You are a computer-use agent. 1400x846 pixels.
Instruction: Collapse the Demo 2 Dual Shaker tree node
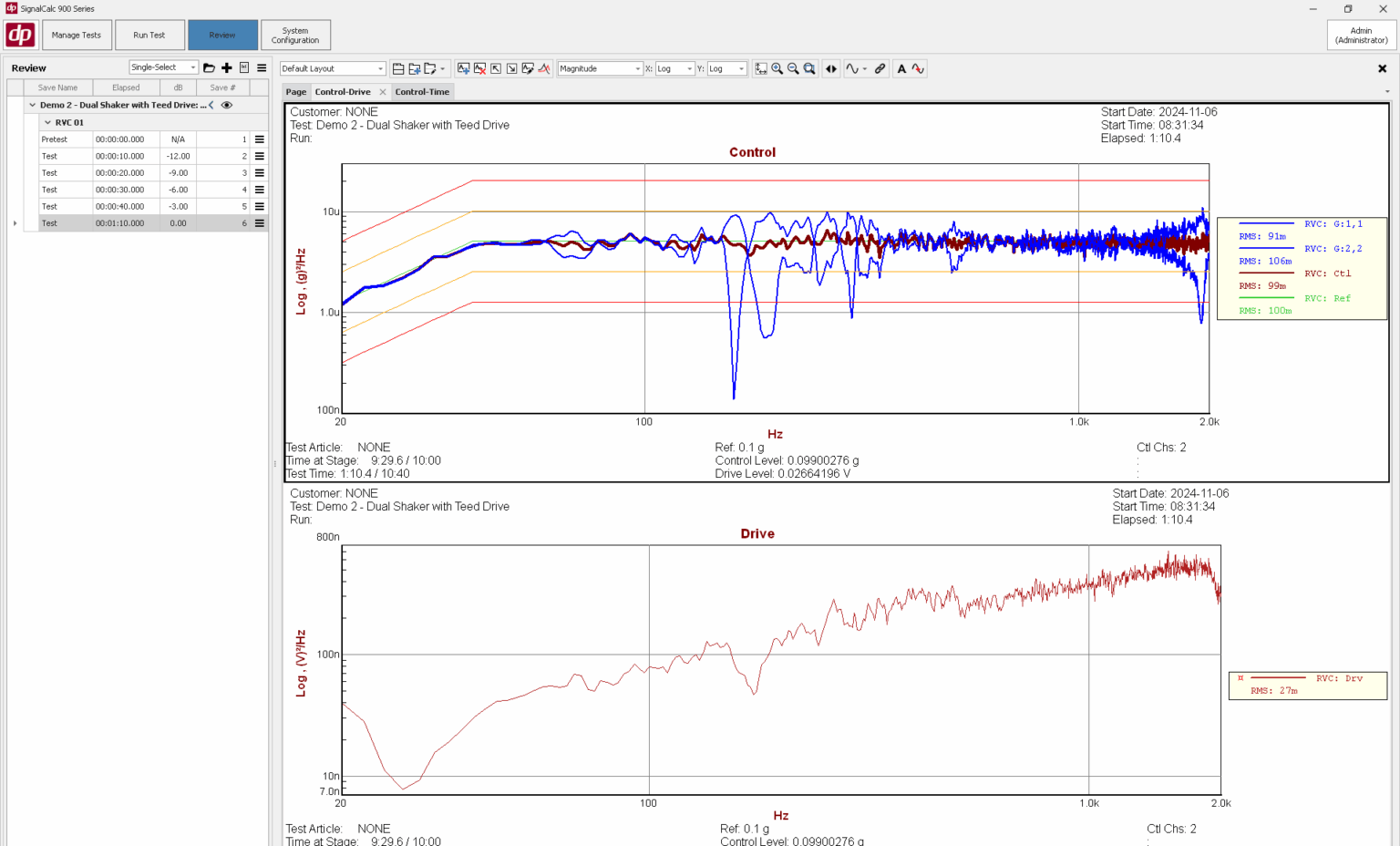[x=33, y=105]
